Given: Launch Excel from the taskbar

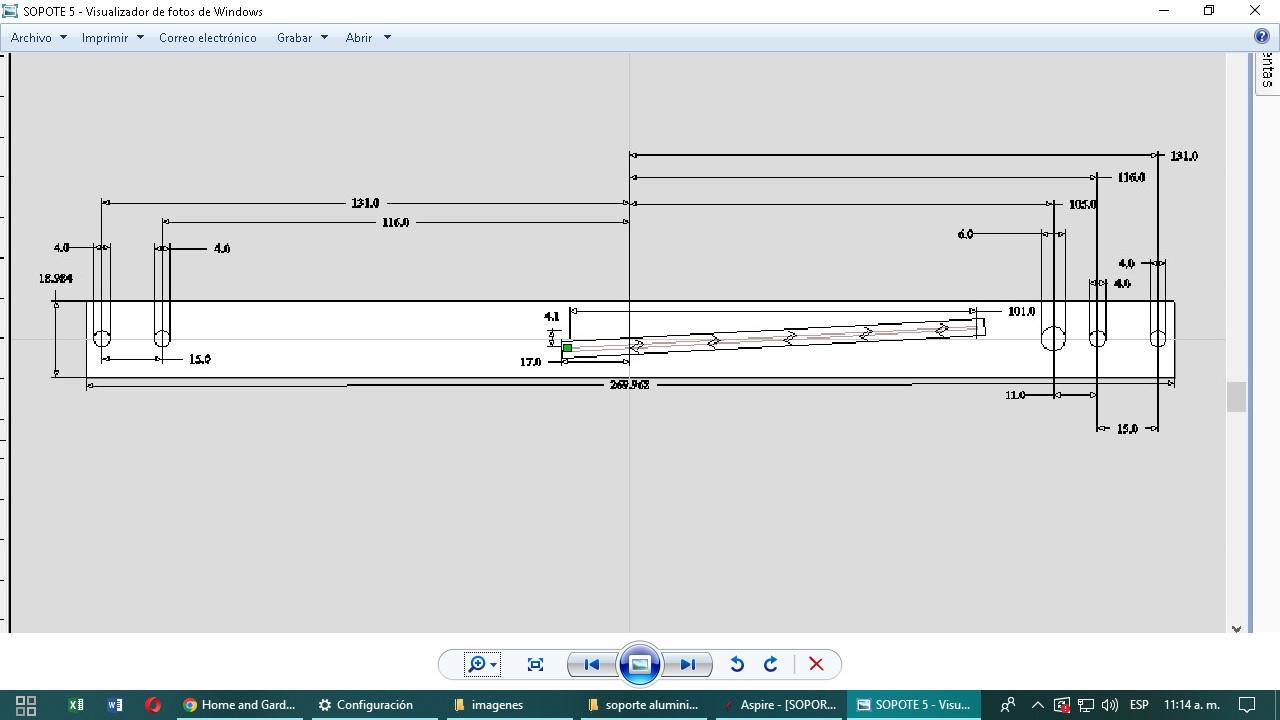Looking at the screenshot, I should [76, 705].
